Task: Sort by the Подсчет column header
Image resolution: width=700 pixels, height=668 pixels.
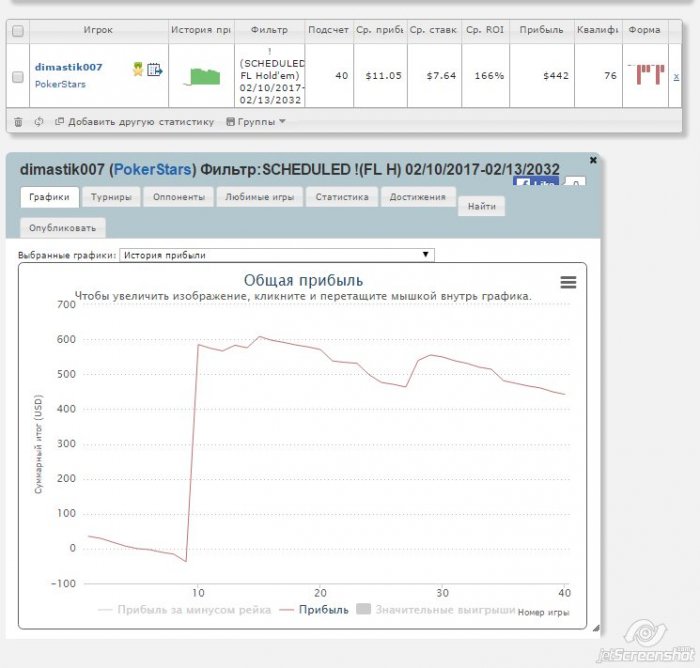Action: (x=329, y=30)
